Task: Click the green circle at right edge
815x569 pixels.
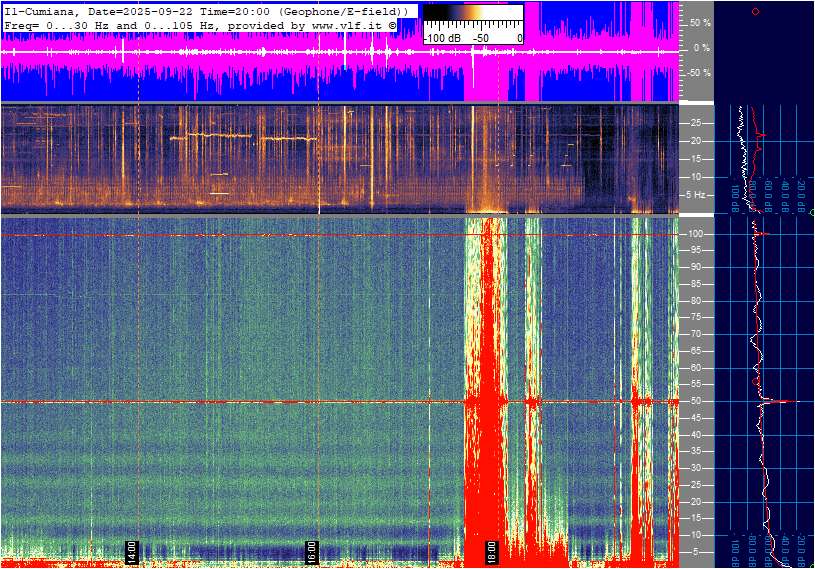Action: pyautogui.click(x=812, y=213)
